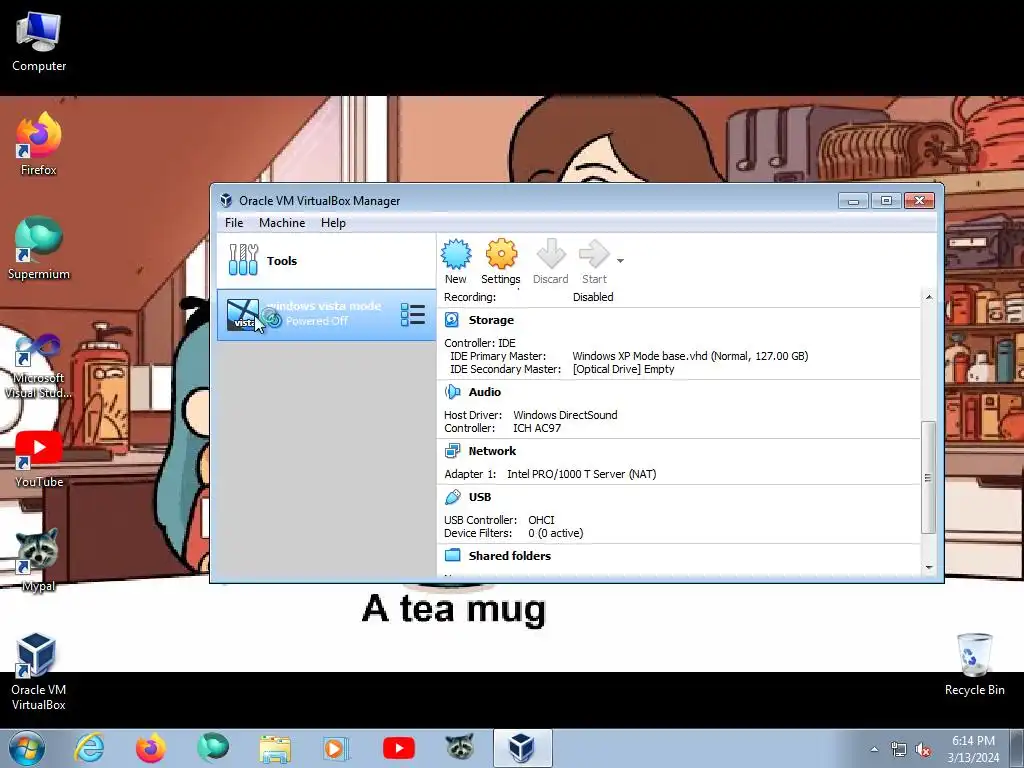Launch Firefox from the taskbar

[x=151, y=748]
